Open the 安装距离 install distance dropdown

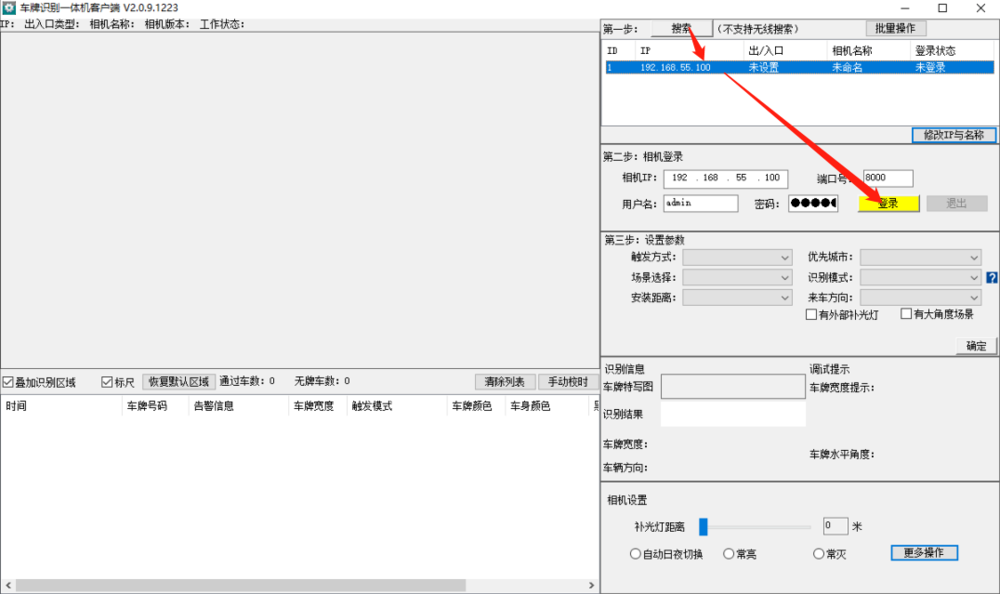click(737, 298)
